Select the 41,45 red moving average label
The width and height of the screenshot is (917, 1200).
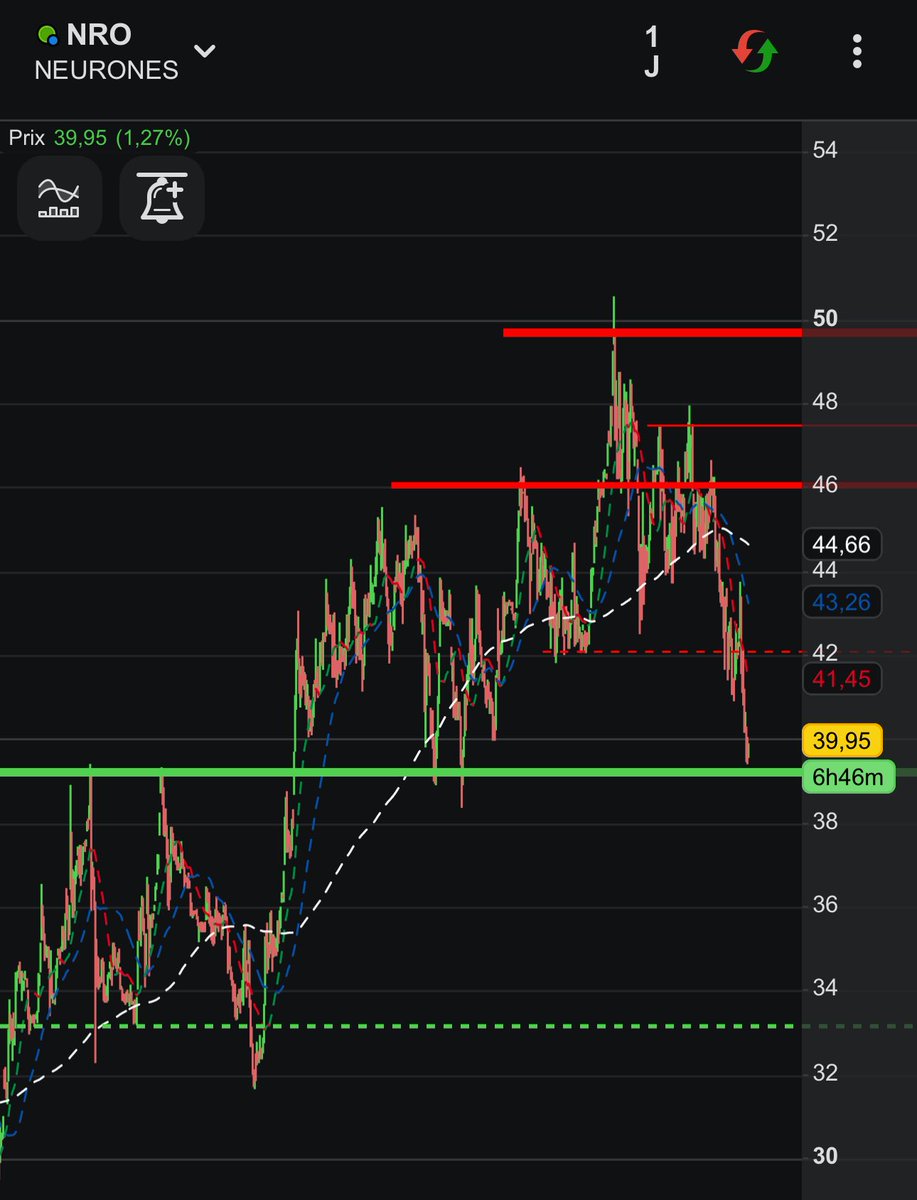[841, 680]
